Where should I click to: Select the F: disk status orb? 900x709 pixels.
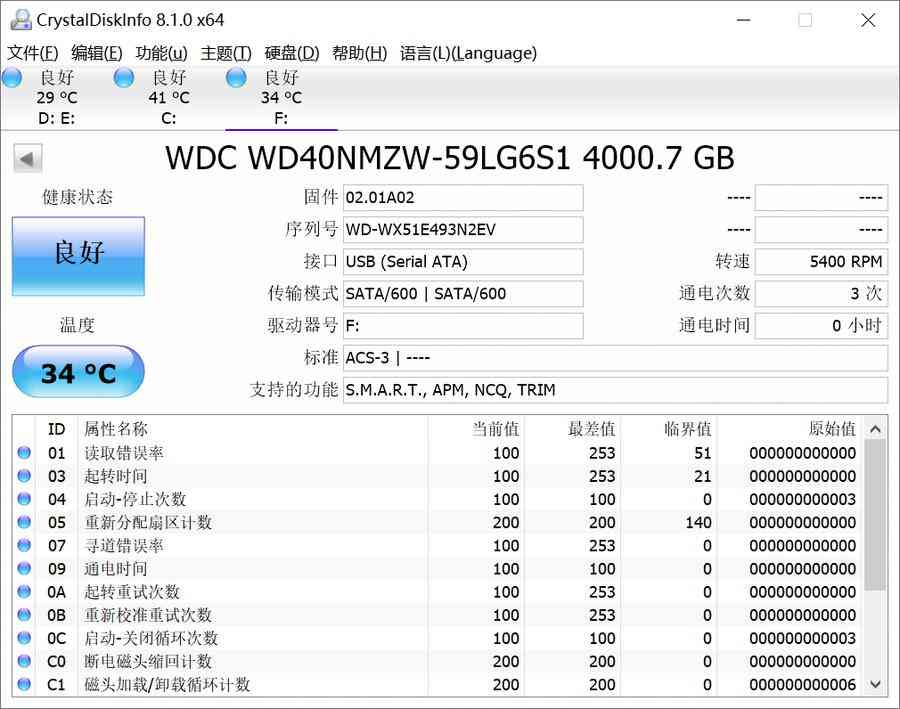[237, 78]
